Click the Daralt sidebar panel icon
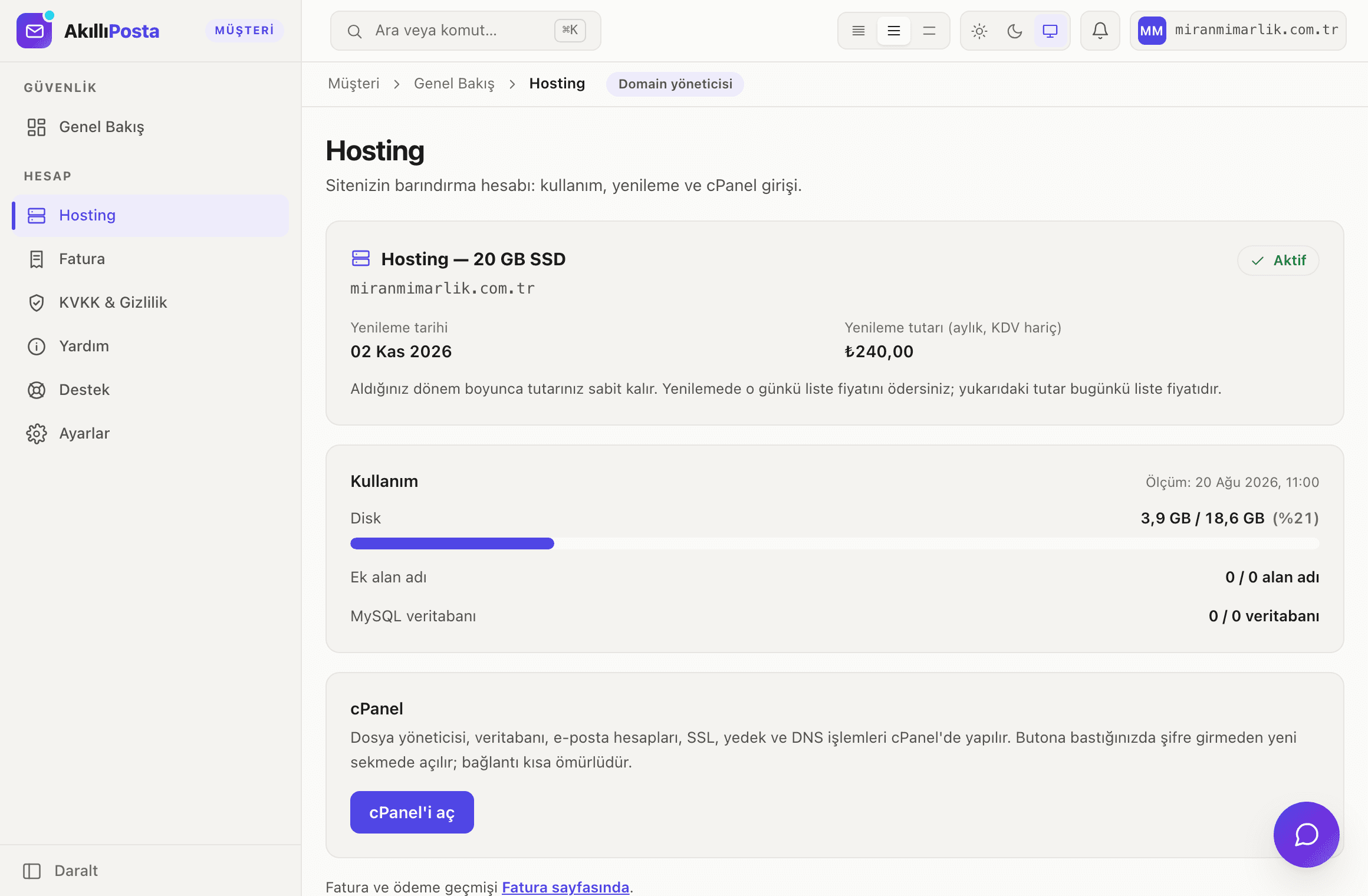Image resolution: width=1368 pixels, height=896 pixels. point(32,871)
